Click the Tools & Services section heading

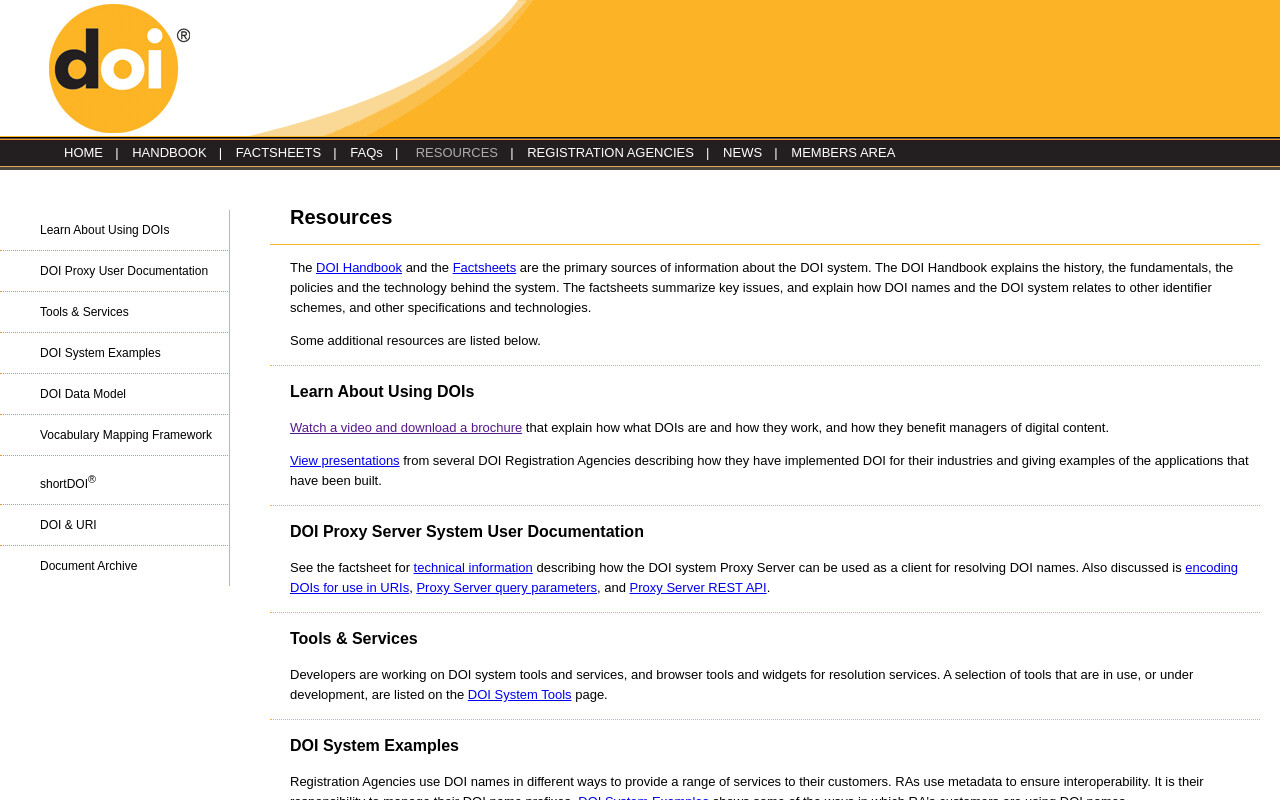(x=354, y=639)
